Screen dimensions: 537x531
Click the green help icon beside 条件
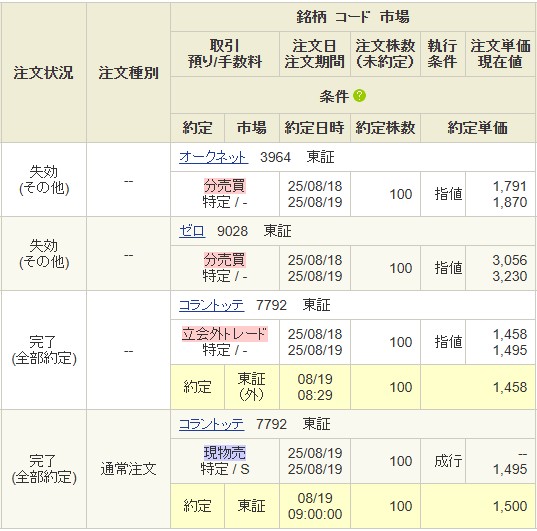tap(359, 96)
